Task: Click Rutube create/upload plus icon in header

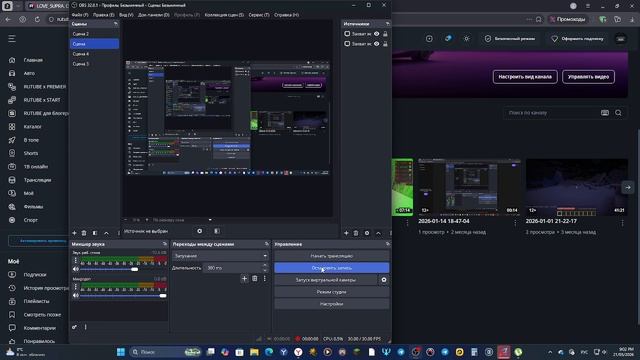Action: [x=429, y=38]
